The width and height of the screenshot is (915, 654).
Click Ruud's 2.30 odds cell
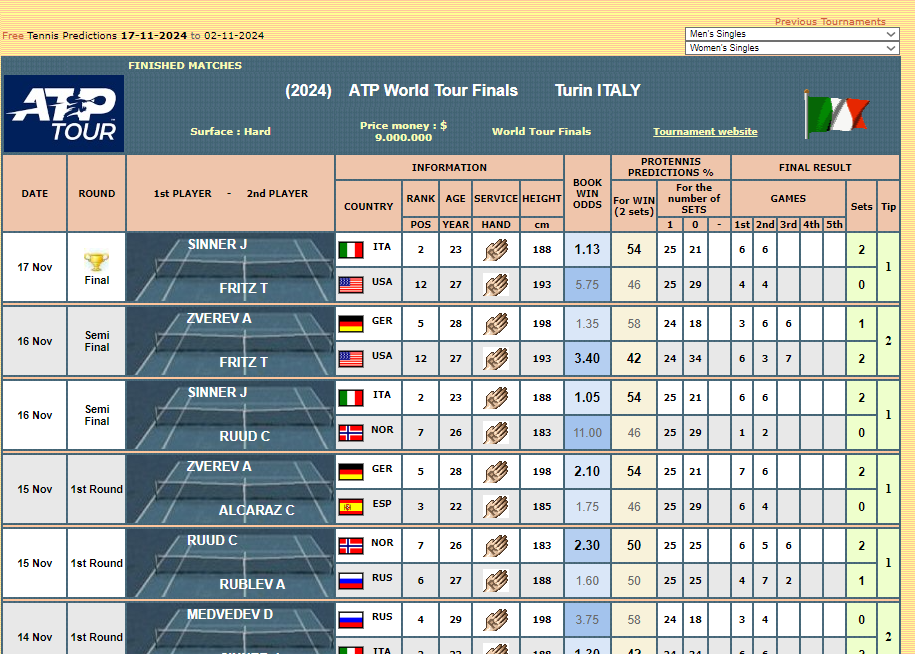[587, 545]
